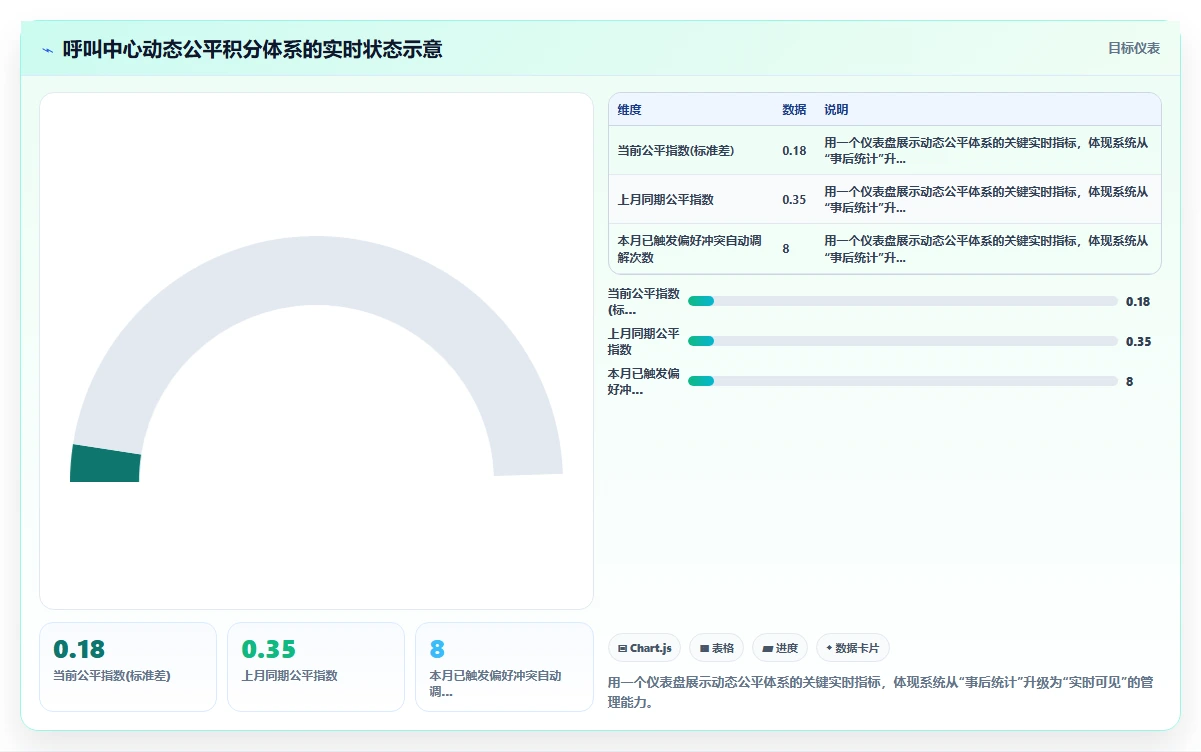
Task: Click the 8 value in table
Action: [786, 249]
